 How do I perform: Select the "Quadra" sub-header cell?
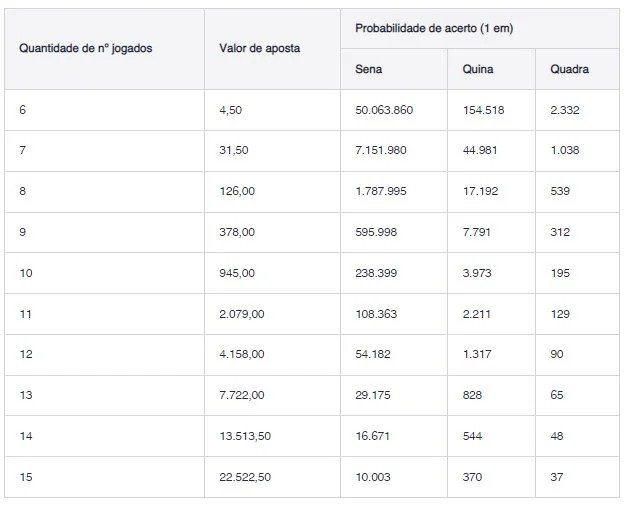[x=569, y=70]
